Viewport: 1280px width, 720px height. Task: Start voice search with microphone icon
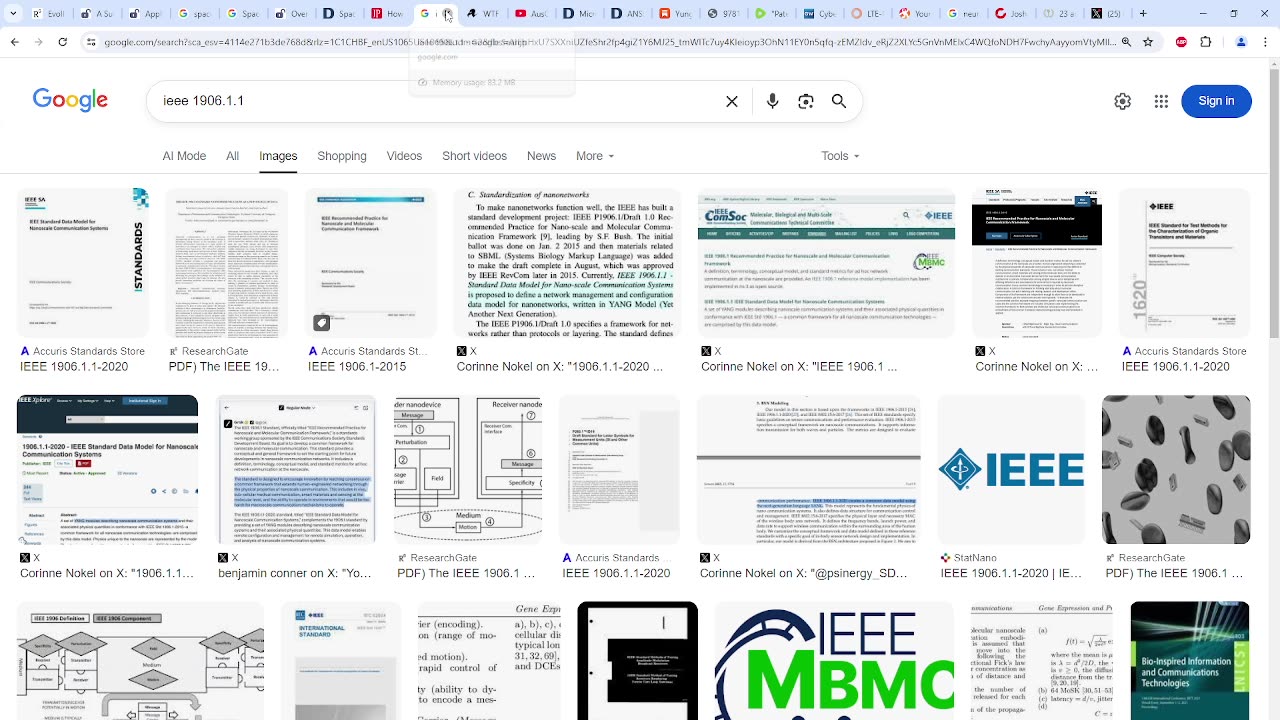click(x=772, y=101)
